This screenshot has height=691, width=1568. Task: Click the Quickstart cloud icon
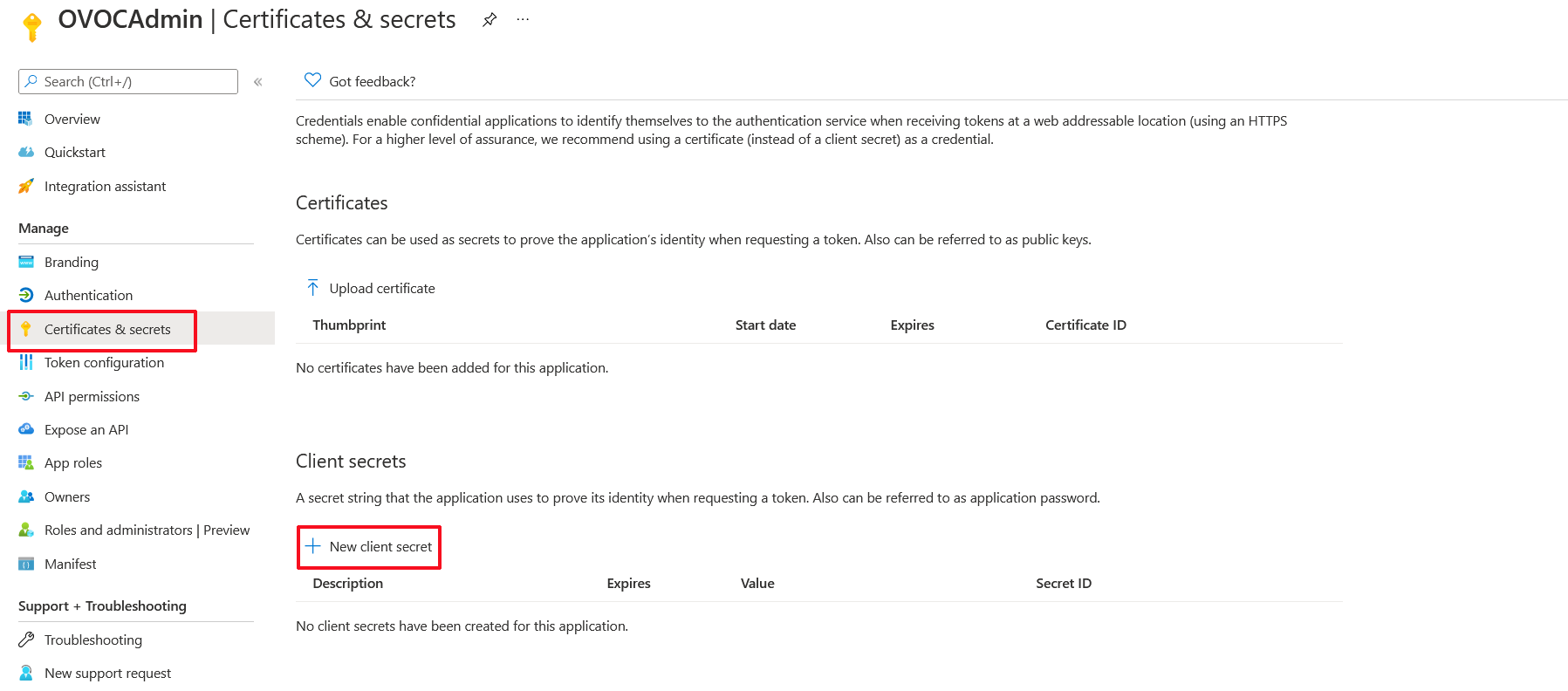click(26, 153)
